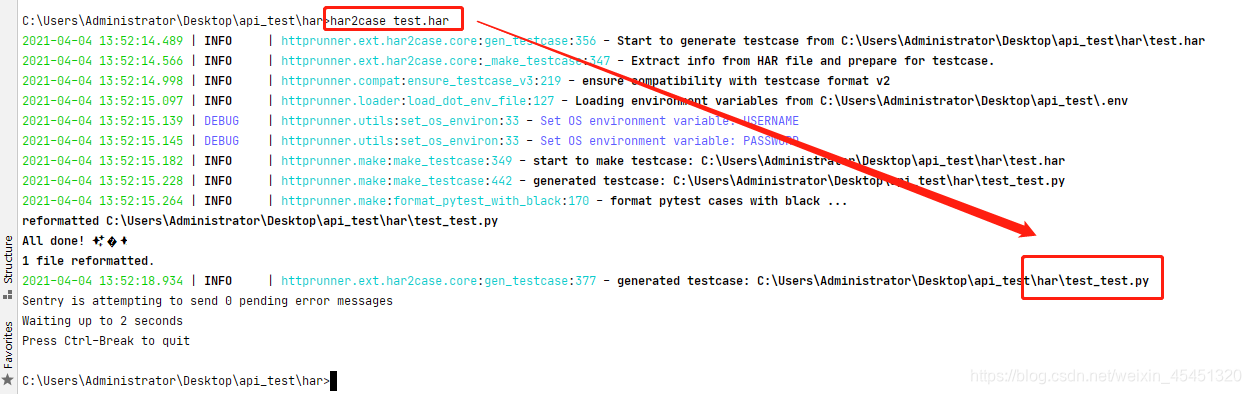Screen dimensions: 1251x394
Task: Click the 'Waiting up to 2 seconds' line
Action: pyautogui.click(x=102, y=321)
